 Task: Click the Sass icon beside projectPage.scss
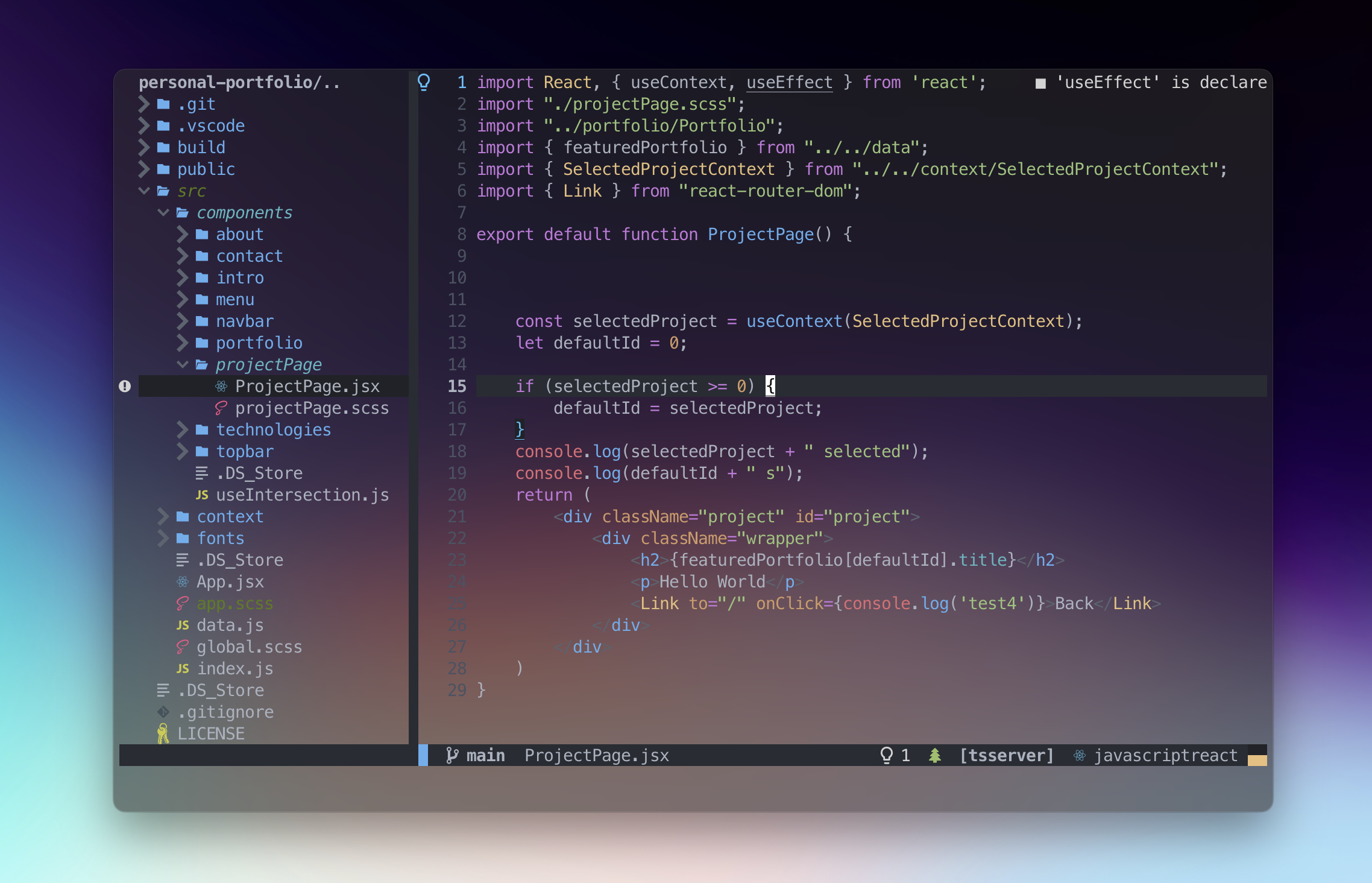coord(221,408)
